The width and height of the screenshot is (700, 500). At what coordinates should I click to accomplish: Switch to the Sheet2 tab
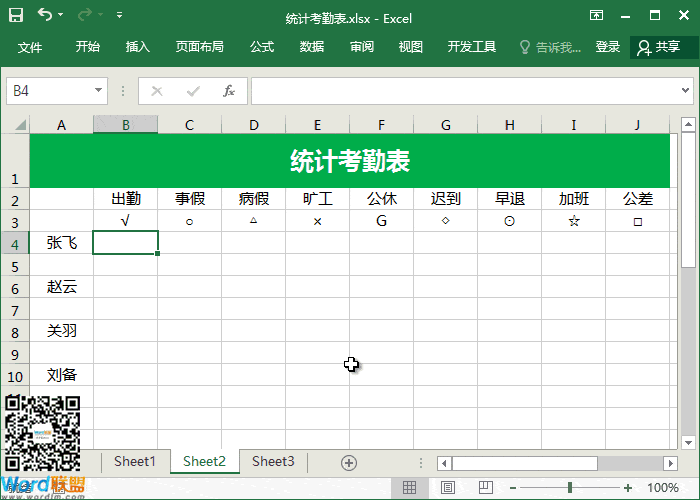click(x=204, y=461)
